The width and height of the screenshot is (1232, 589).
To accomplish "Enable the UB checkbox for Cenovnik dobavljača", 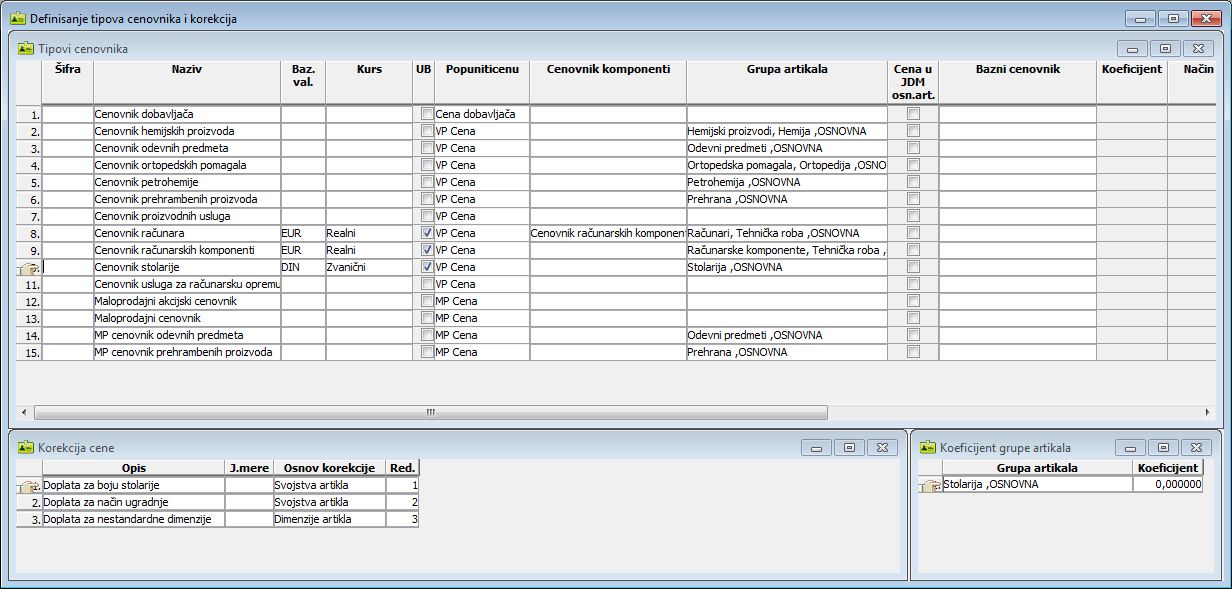I will [427, 114].
